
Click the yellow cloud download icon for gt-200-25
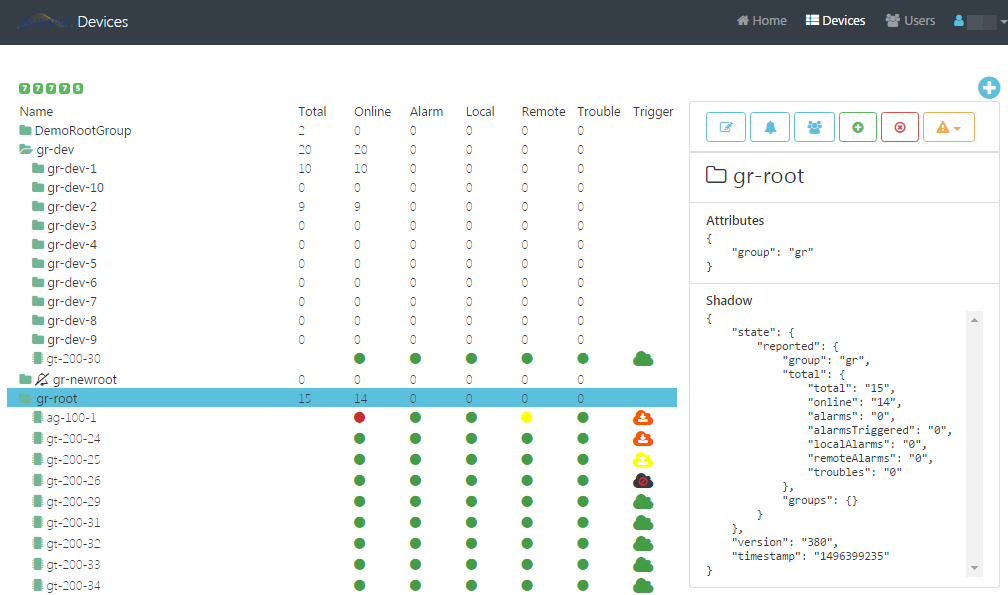[x=643, y=460]
